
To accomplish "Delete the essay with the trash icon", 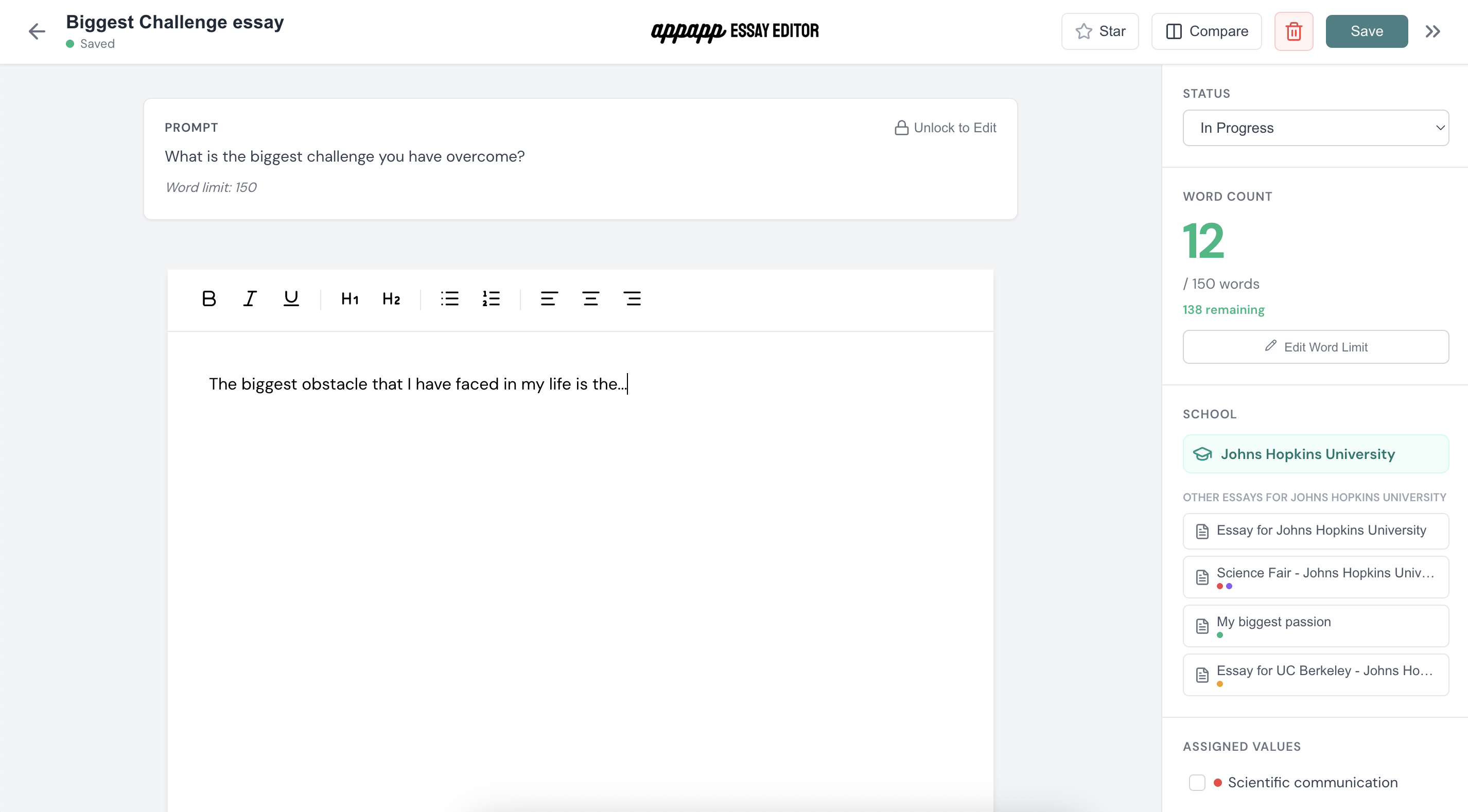I will point(1294,31).
